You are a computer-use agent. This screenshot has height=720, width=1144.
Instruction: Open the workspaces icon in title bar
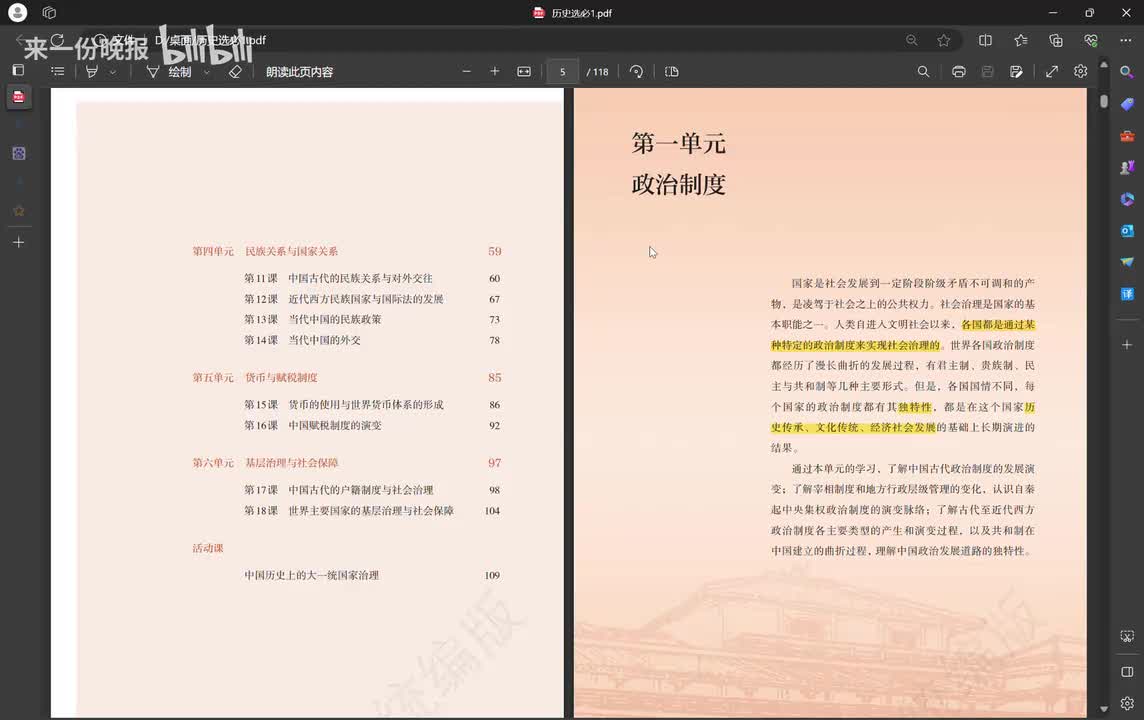(49, 12)
